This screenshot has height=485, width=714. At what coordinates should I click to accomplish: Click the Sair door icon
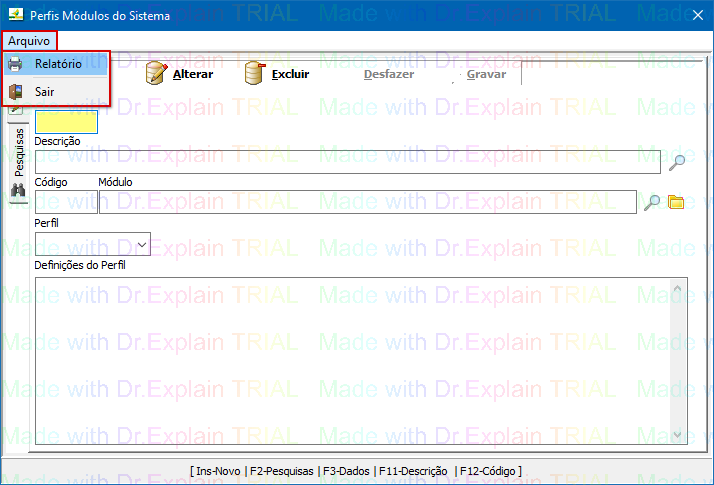point(16,92)
